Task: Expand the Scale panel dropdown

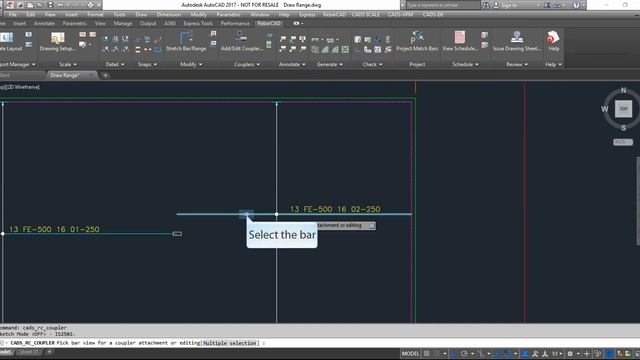Action: click(68, 64)
